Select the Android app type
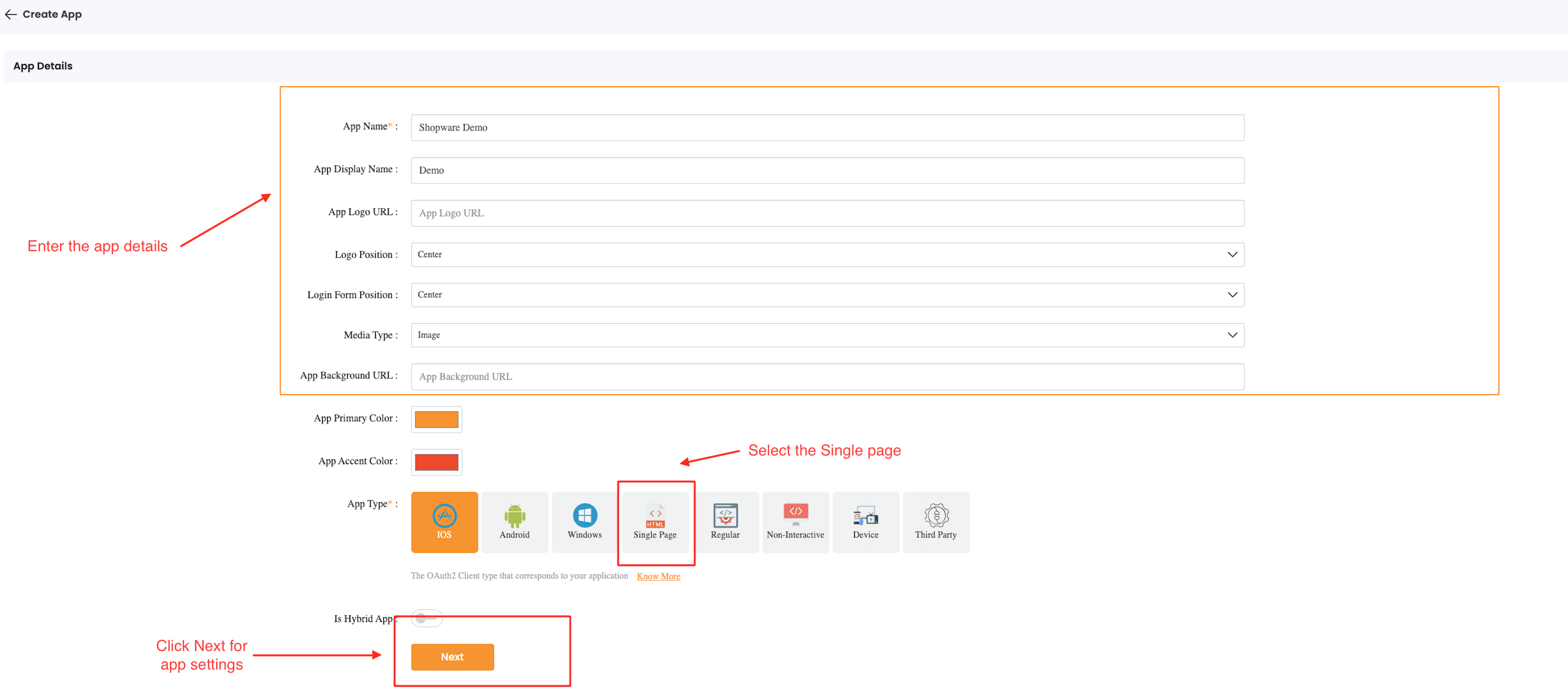 (514, 522)
